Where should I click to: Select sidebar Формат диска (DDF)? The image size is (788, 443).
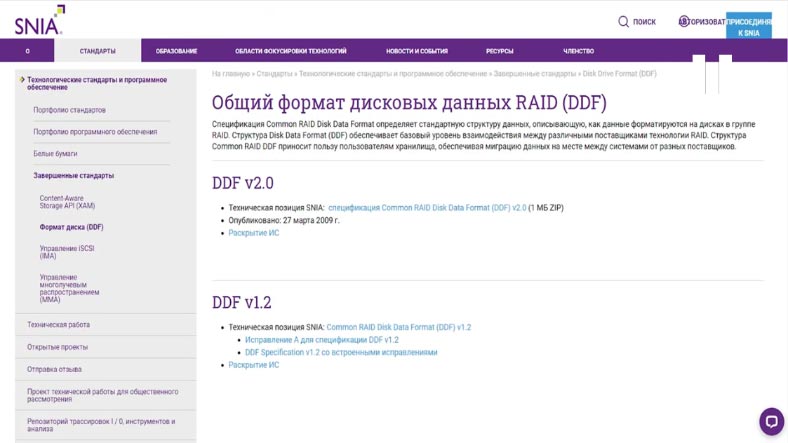(71, 227)
